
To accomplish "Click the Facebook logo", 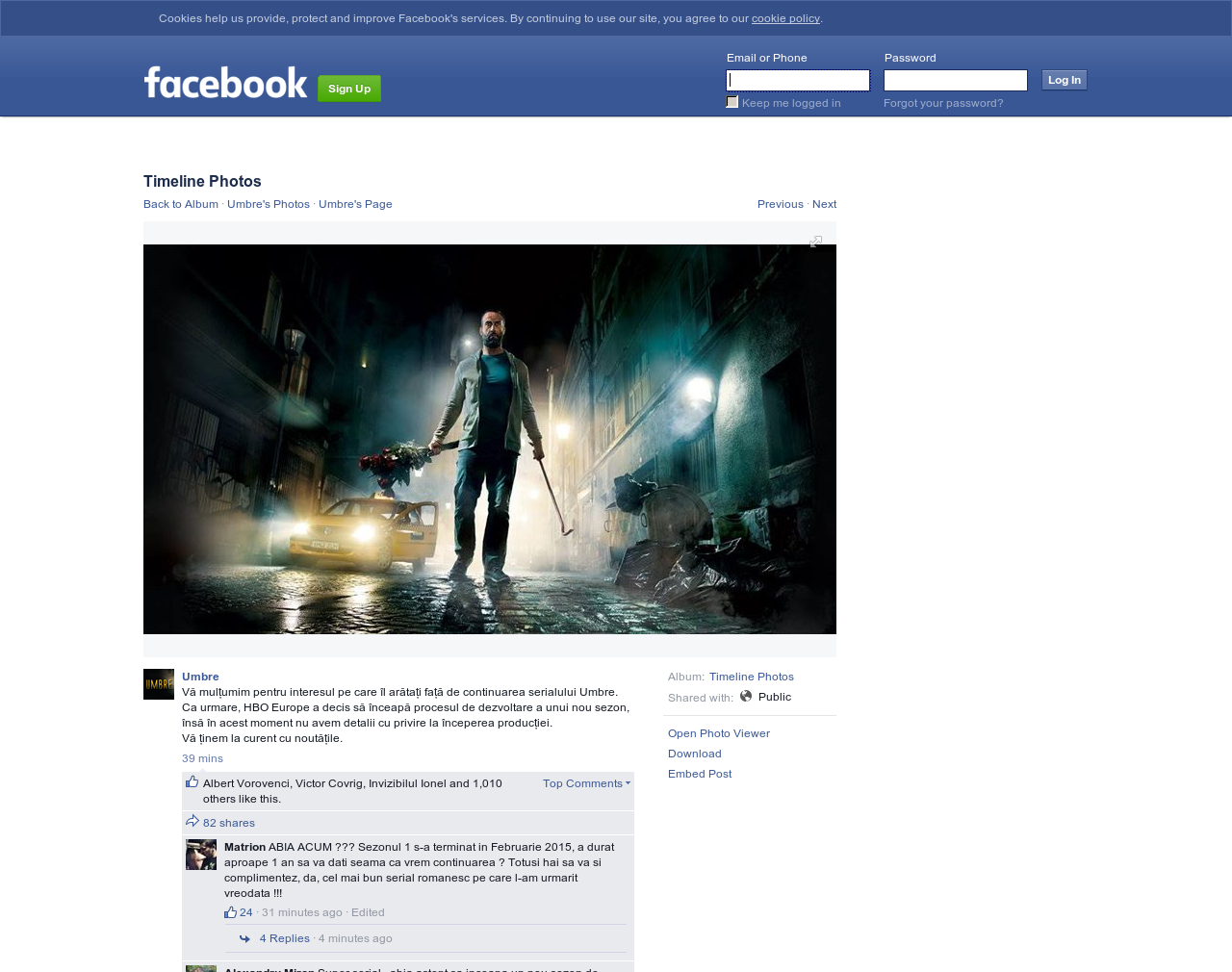I will point(225,83).
